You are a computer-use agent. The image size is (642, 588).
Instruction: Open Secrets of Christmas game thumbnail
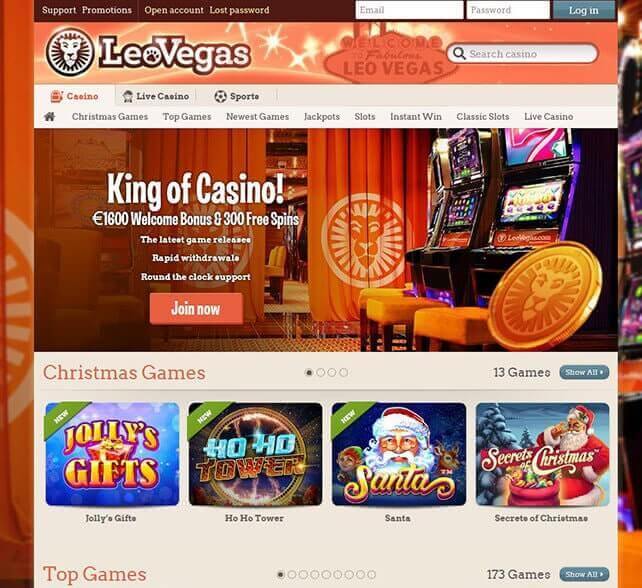tap(543, 454)
